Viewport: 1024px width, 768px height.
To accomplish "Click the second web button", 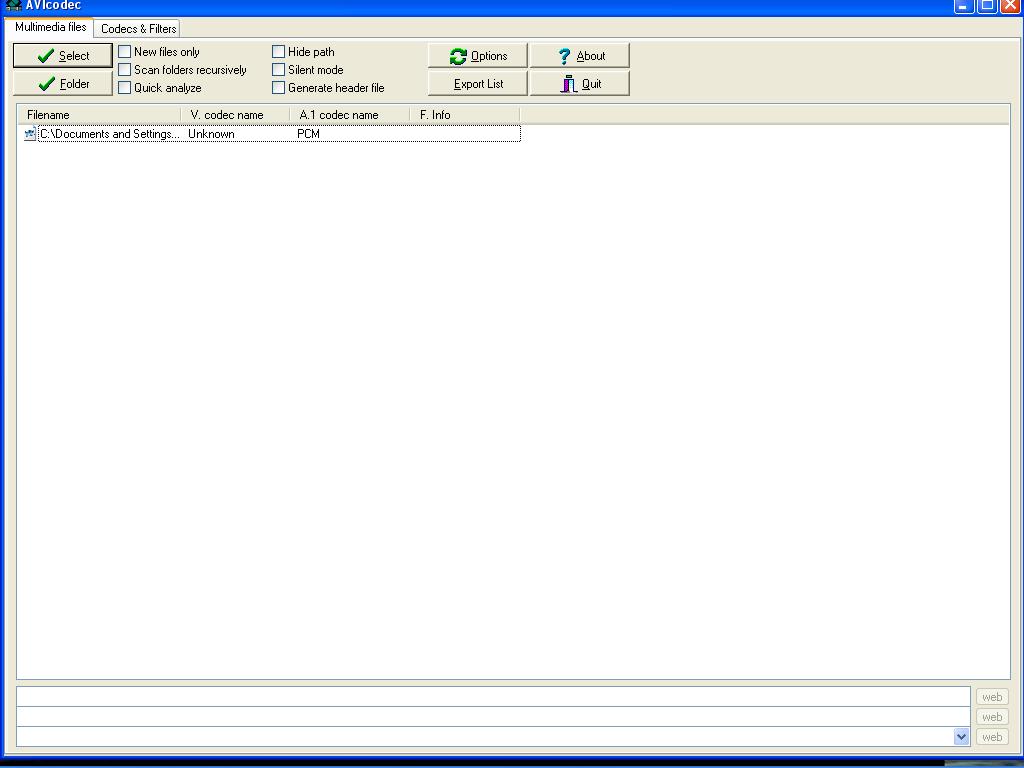I will pyautogui.click(x=992, y=717).
